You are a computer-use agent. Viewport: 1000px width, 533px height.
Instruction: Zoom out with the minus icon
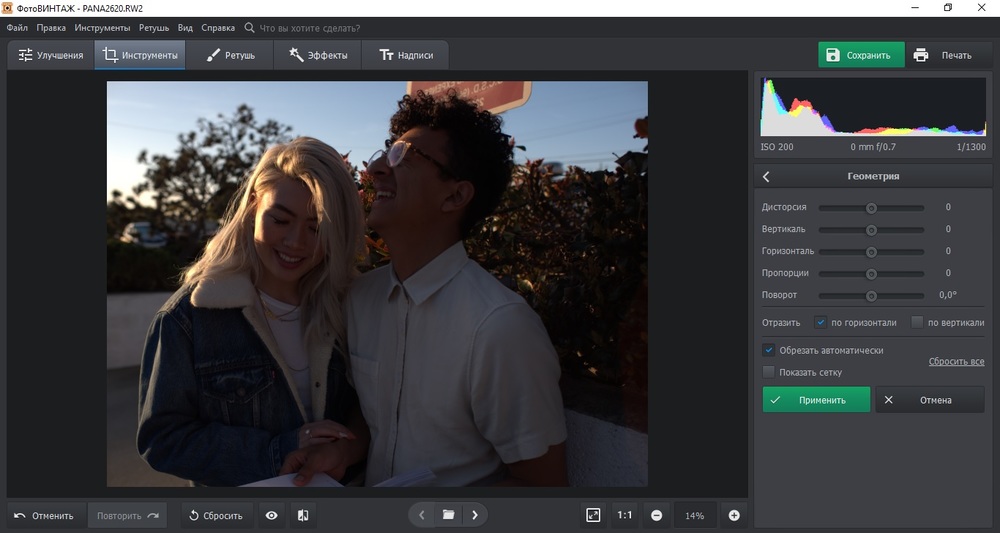pyautogui.click(x=656, y=515)
